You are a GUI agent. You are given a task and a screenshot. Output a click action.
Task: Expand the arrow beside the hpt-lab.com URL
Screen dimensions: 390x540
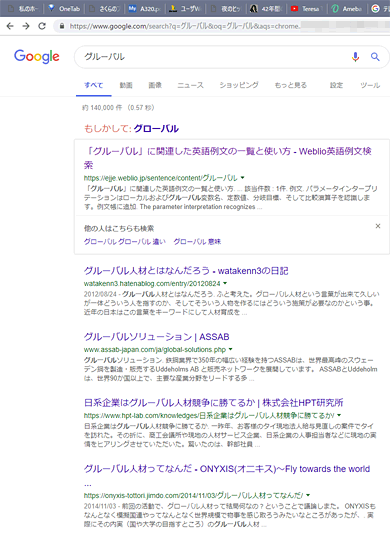click(x=339, y=415)
